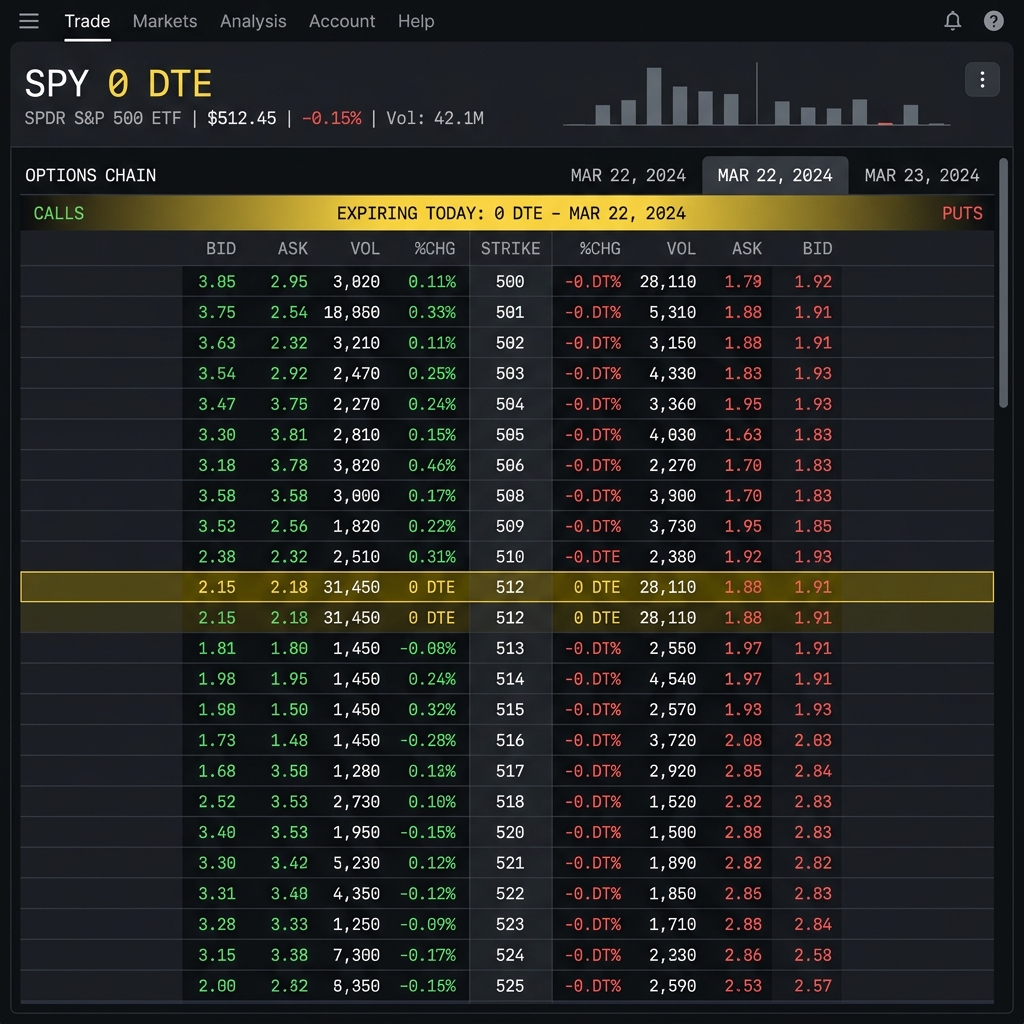Sort by the puts VOL column header

tap(680, 248)
